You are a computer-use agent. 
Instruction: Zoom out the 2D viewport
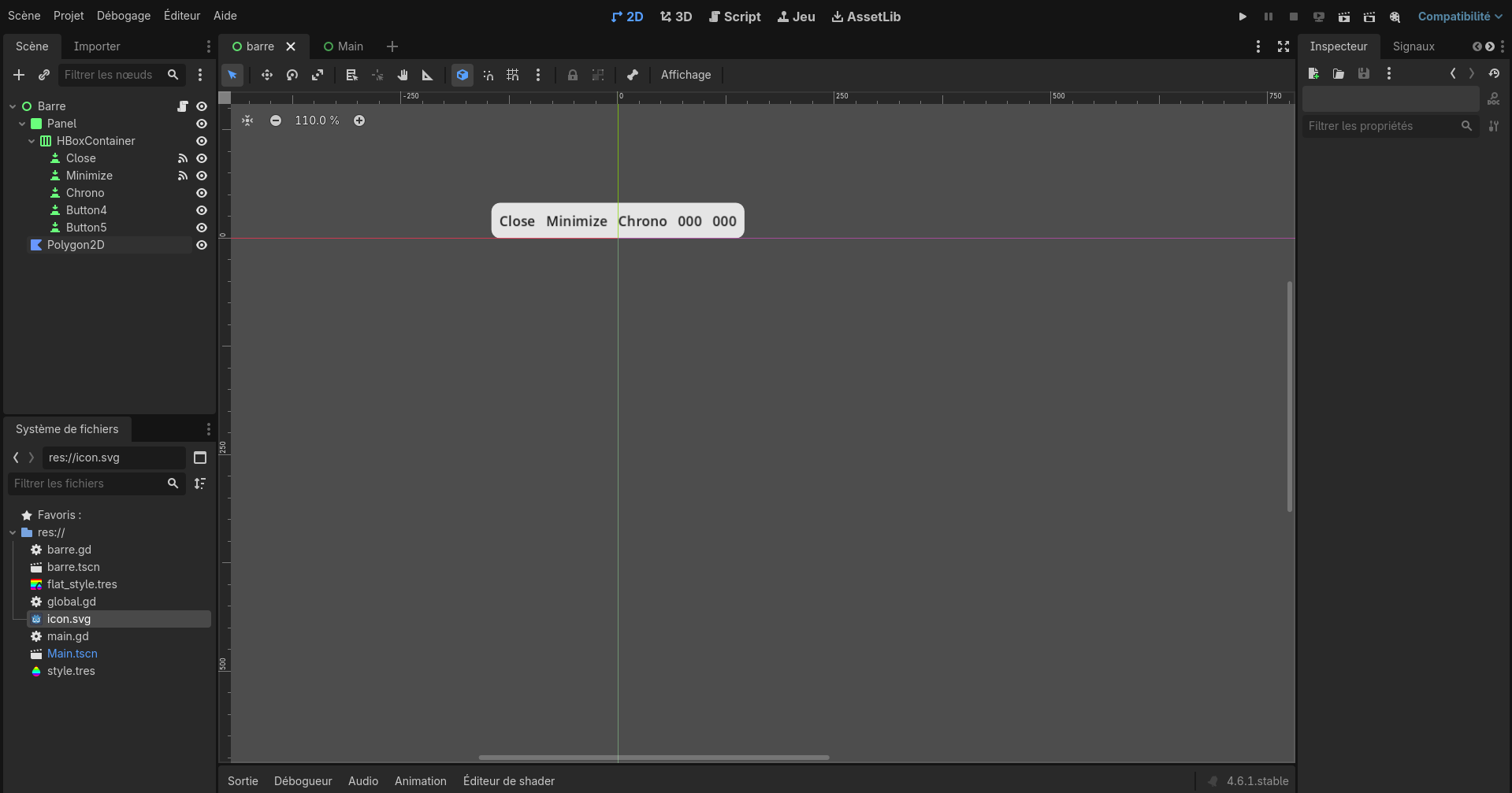276,120
